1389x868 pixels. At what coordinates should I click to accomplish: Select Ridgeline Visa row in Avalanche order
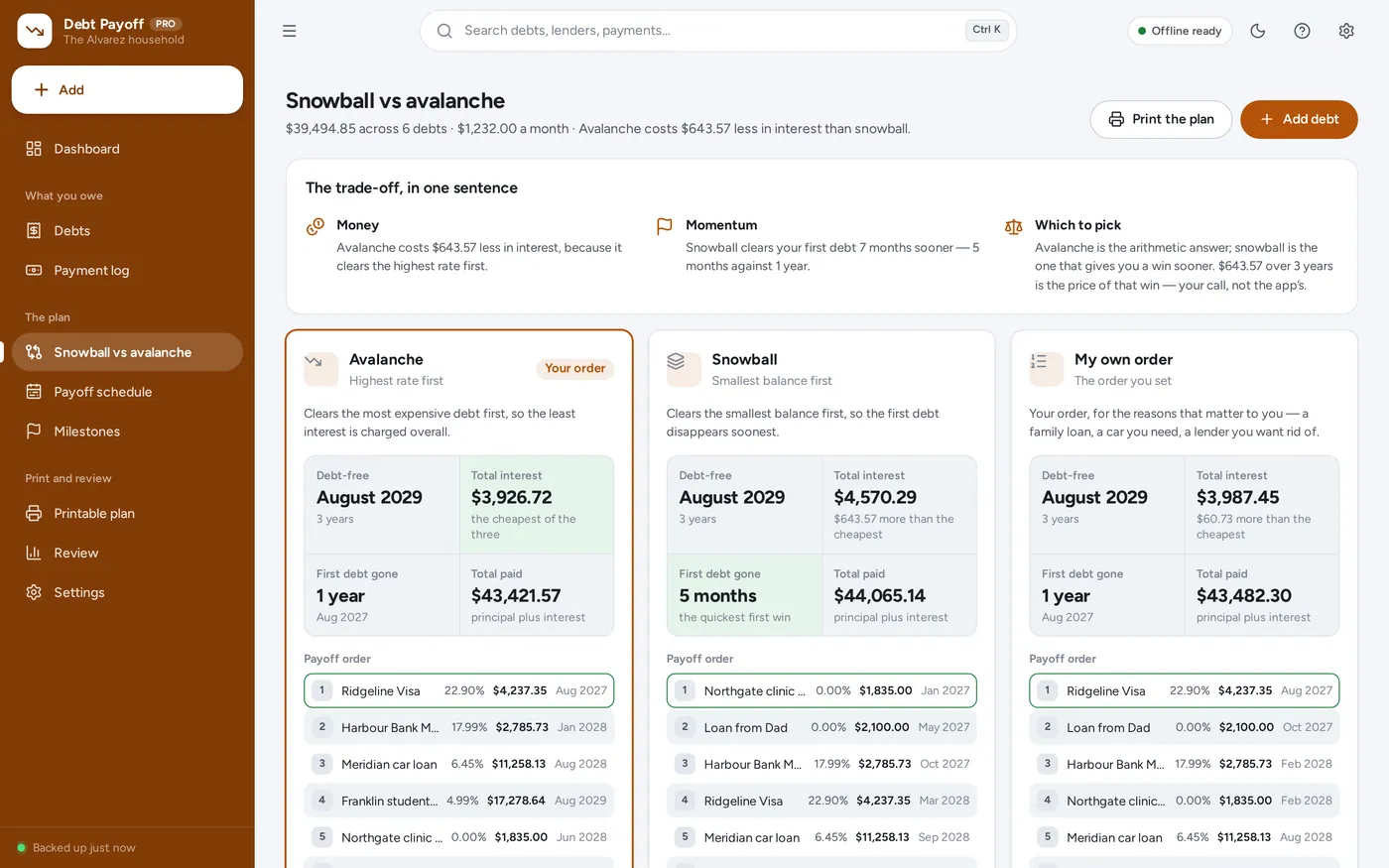point(459,690)
